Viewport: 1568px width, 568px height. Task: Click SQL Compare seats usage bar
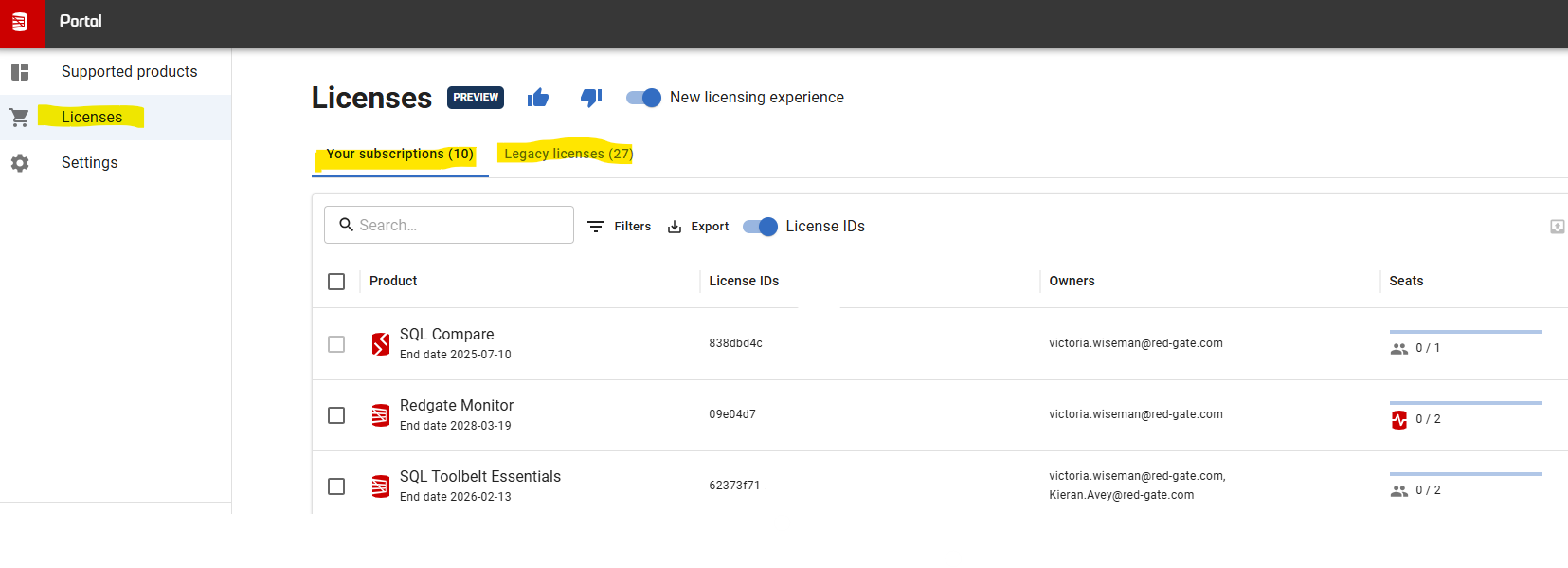pyautogui.click(x=1466, y=332)
